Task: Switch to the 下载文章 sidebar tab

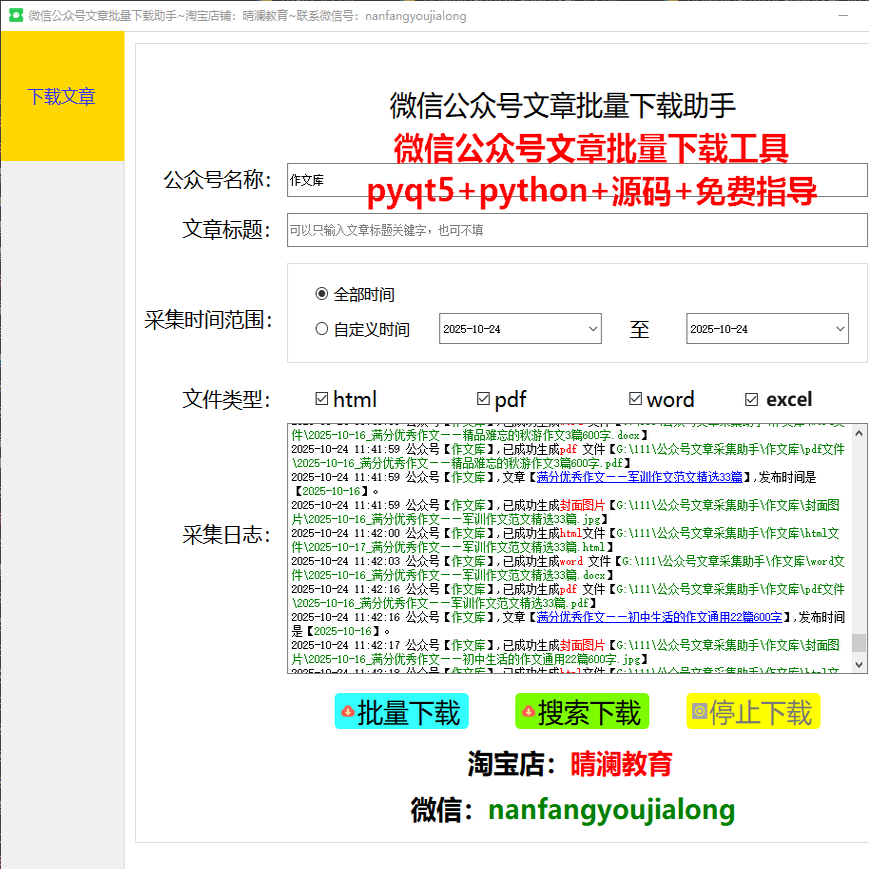Action: tap(62, 97)
